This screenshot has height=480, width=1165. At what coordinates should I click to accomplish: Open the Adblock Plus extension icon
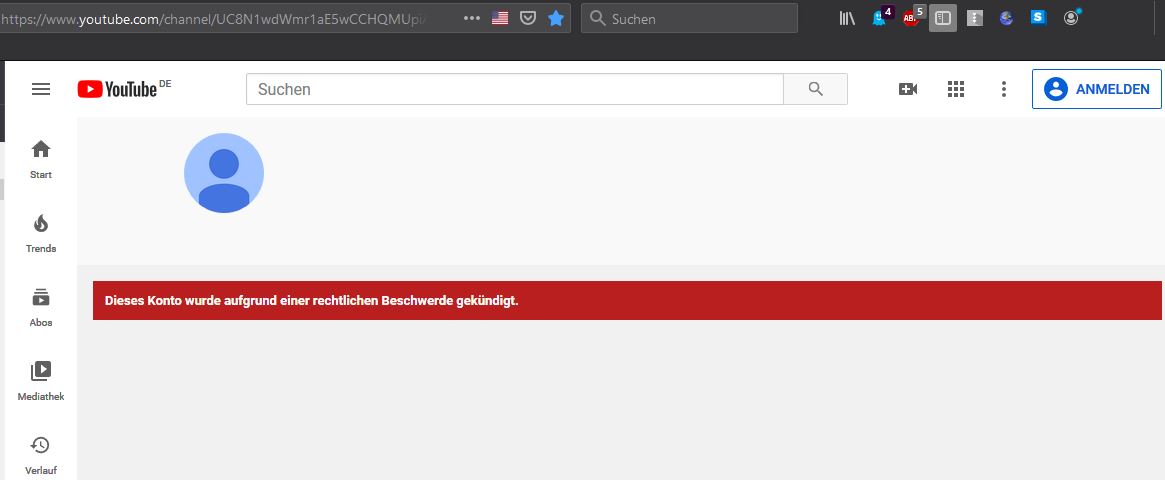911,18
